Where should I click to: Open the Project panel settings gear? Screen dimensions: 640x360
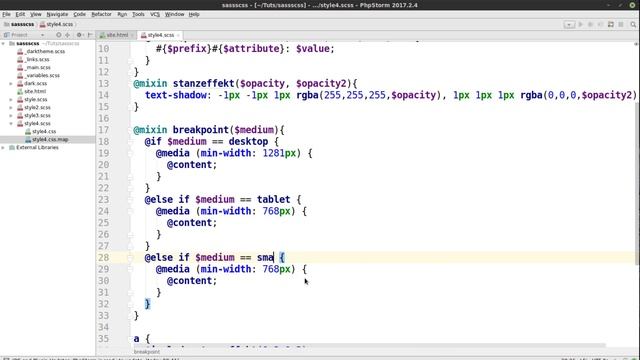point(79,35)
